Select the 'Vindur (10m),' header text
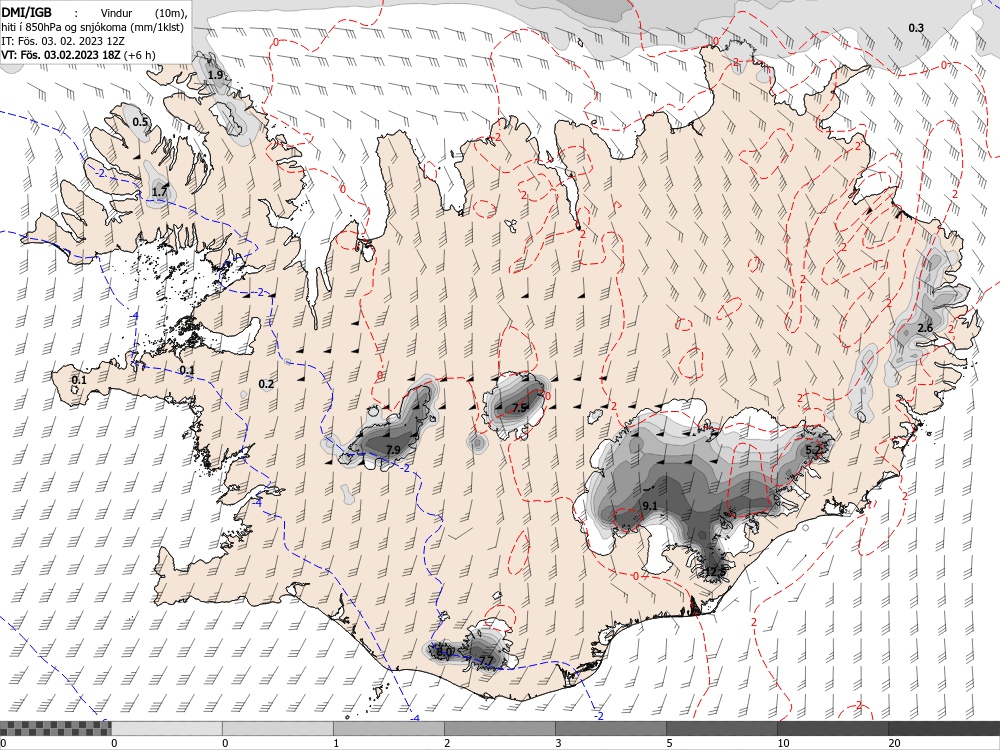The image size is (1000, 750). pyautogui.click(x=144, y=13)
